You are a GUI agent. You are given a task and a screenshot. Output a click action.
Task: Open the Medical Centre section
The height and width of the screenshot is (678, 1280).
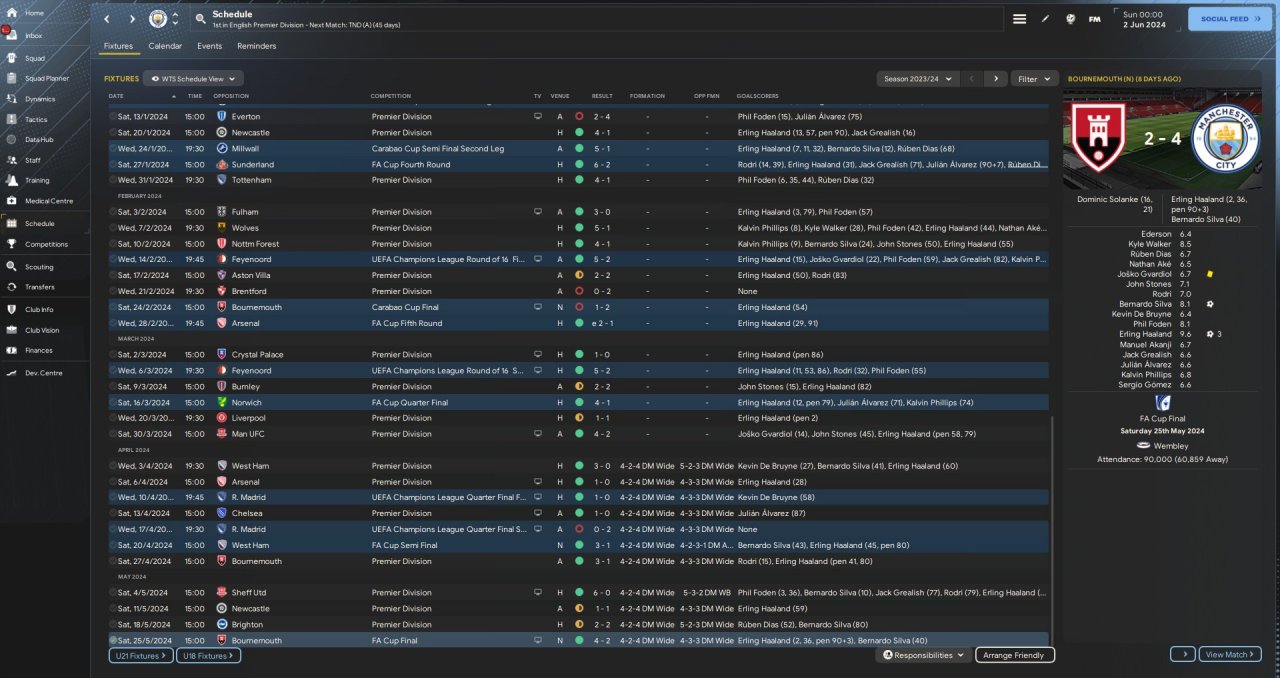(x=48, y=201)
